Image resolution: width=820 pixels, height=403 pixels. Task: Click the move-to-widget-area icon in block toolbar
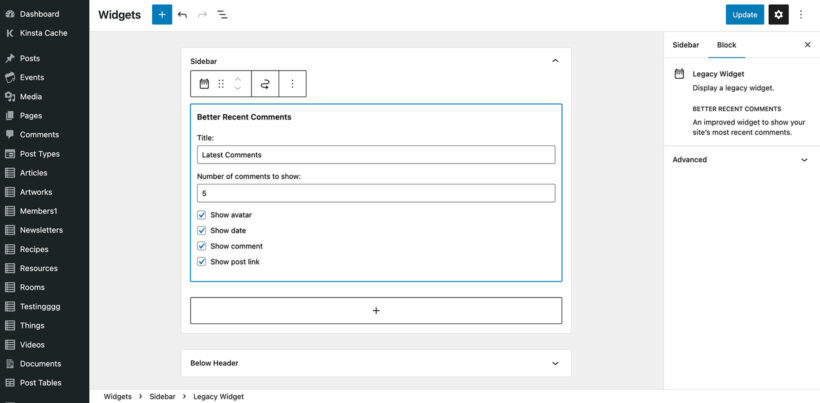(x=265, y=84)
